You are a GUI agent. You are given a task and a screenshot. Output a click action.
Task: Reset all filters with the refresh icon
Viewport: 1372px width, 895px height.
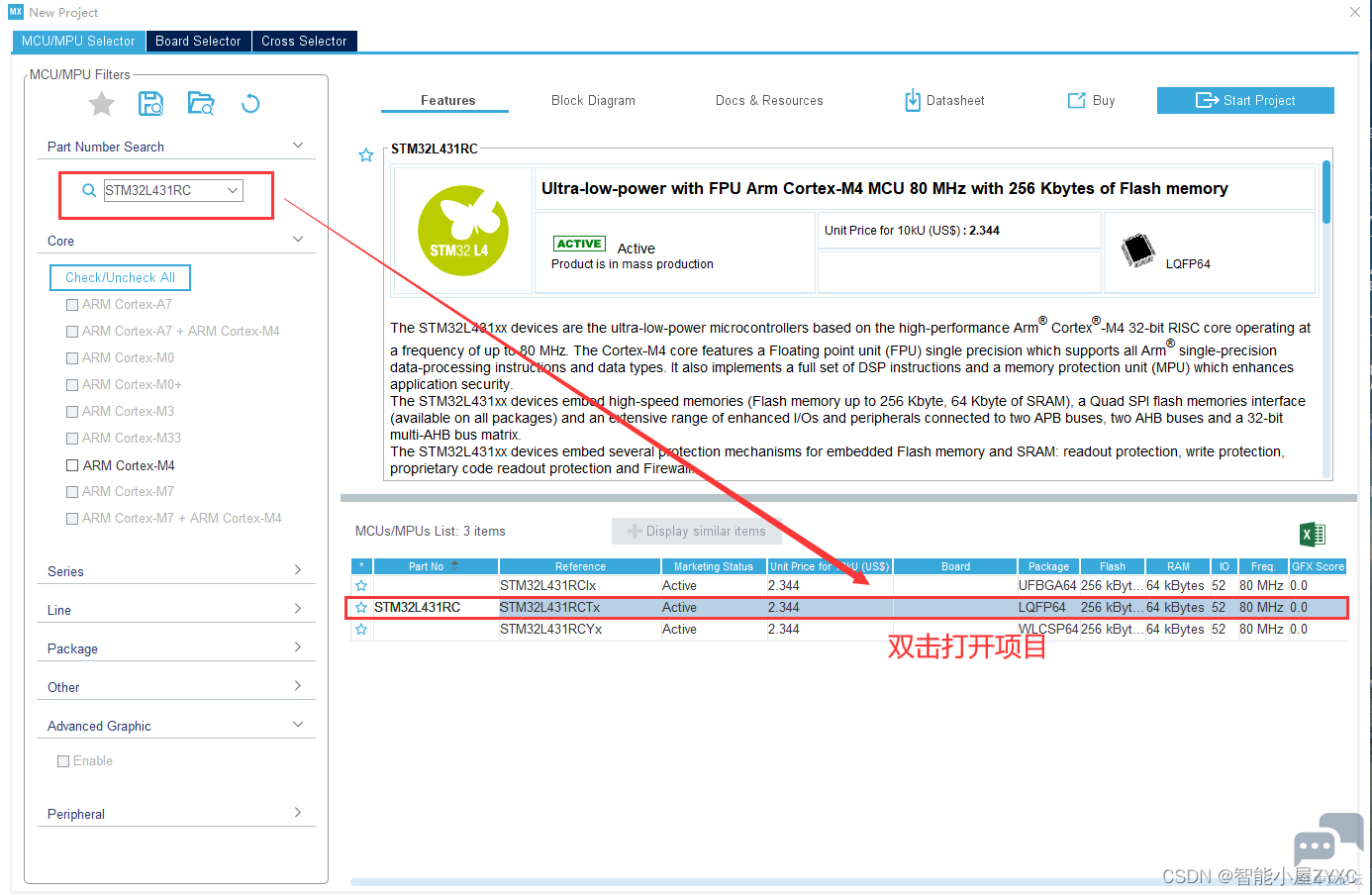coord(250,104)
